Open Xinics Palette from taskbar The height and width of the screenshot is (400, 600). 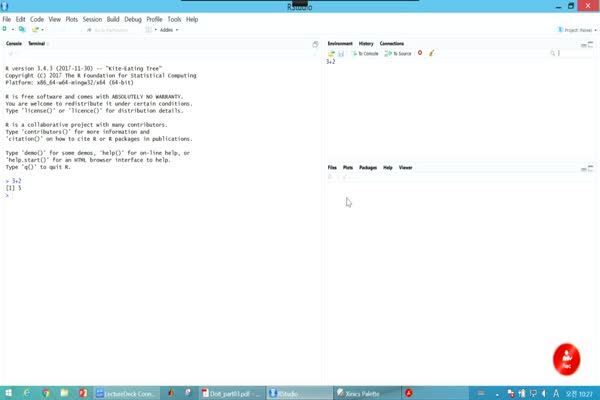[365, 393]
